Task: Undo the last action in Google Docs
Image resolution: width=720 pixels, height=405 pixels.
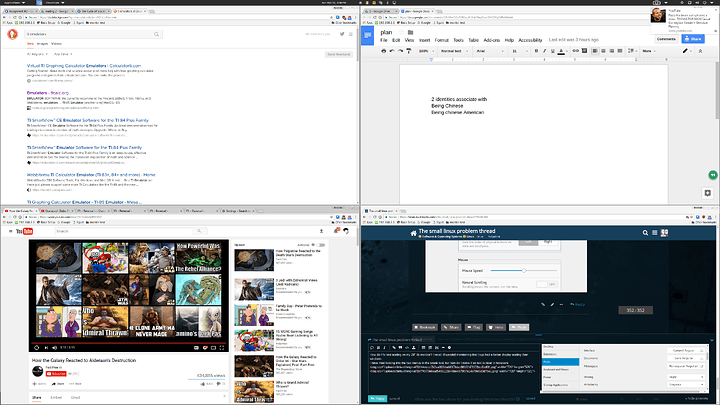Action: pyautogui.click(x=392, y=51)
